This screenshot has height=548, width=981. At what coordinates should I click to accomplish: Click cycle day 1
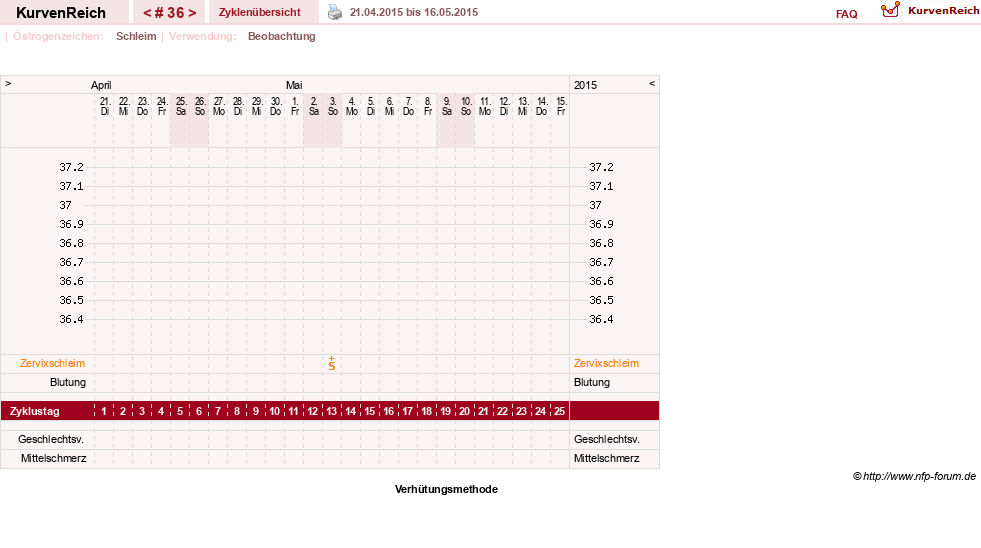click(x=104, y=411)
